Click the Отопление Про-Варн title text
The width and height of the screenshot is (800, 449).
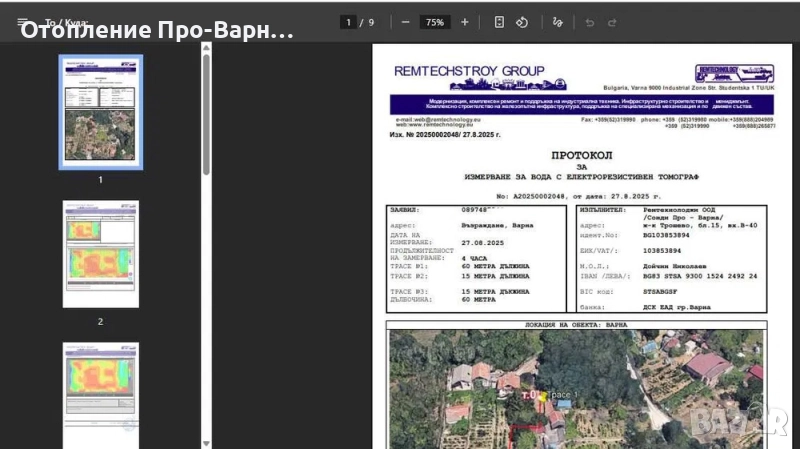coord(156,30)
